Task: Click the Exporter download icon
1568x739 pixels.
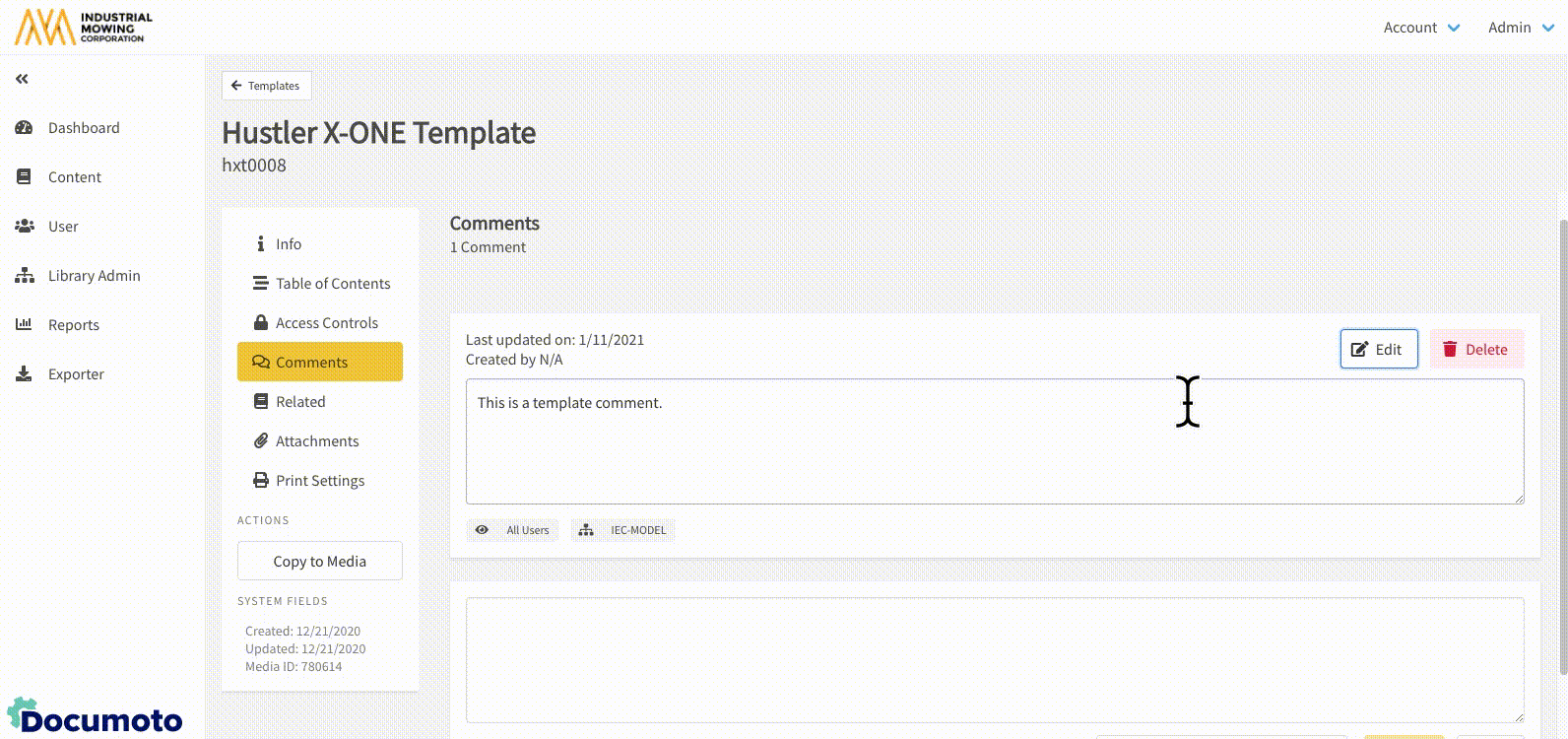Action: point(24,374)
